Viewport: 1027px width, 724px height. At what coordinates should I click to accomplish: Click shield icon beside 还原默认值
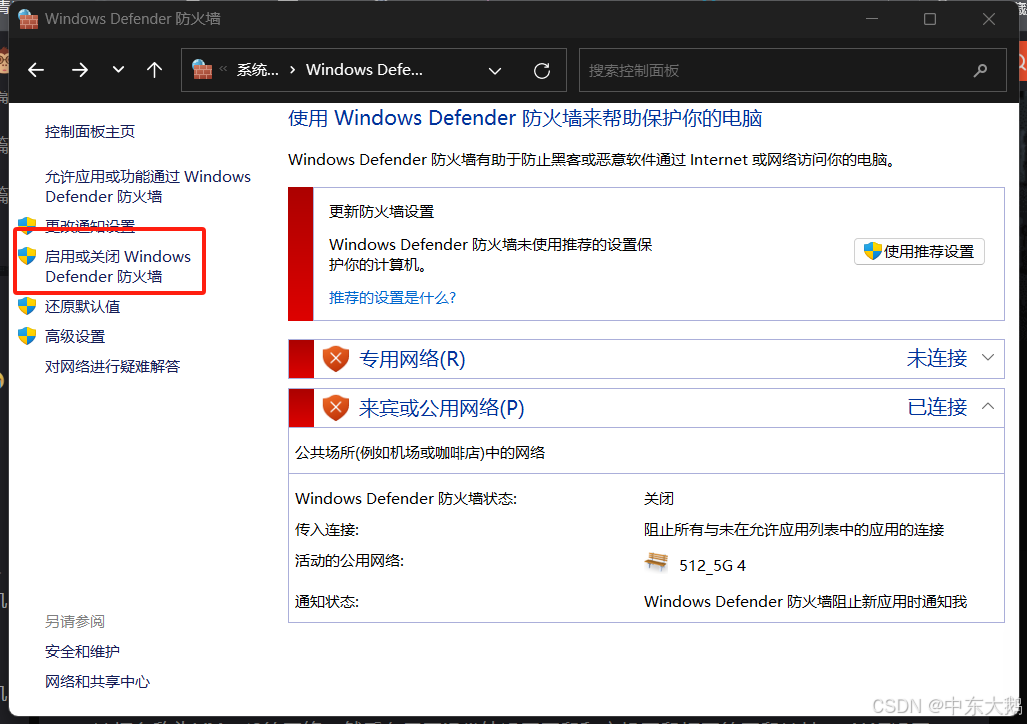click(27, 306)
